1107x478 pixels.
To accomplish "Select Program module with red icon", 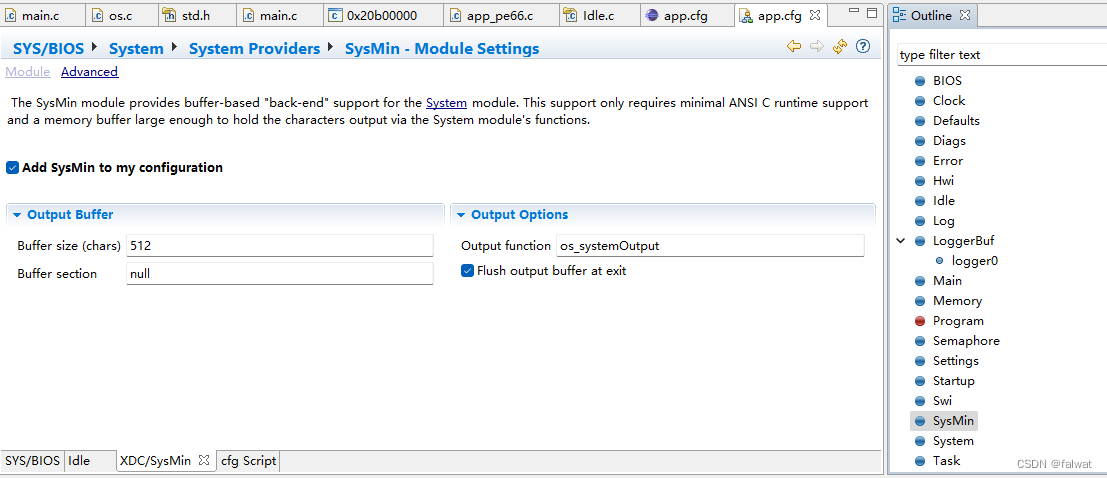I will [957, 321].
